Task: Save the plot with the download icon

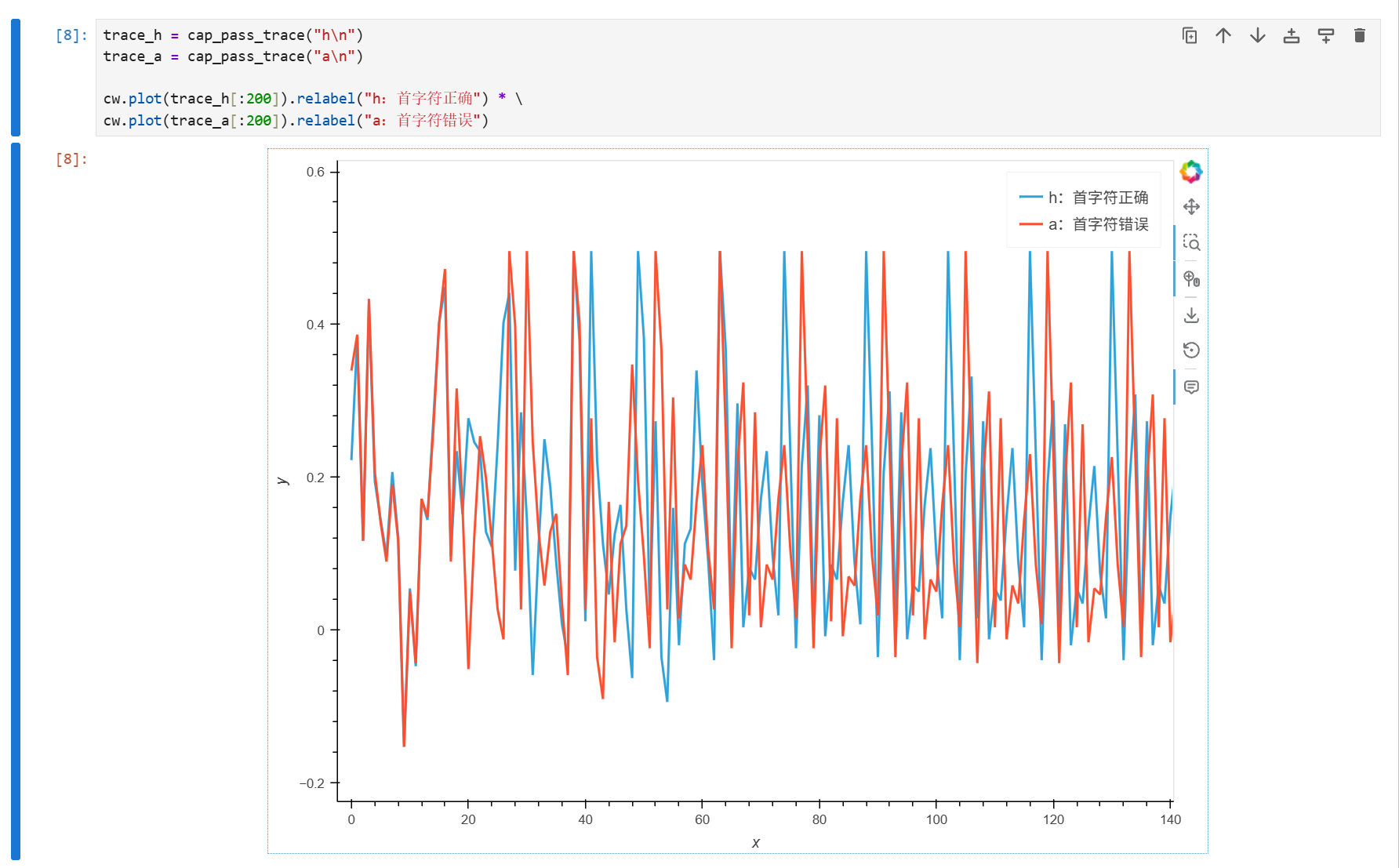Action: click(1191, 315)
